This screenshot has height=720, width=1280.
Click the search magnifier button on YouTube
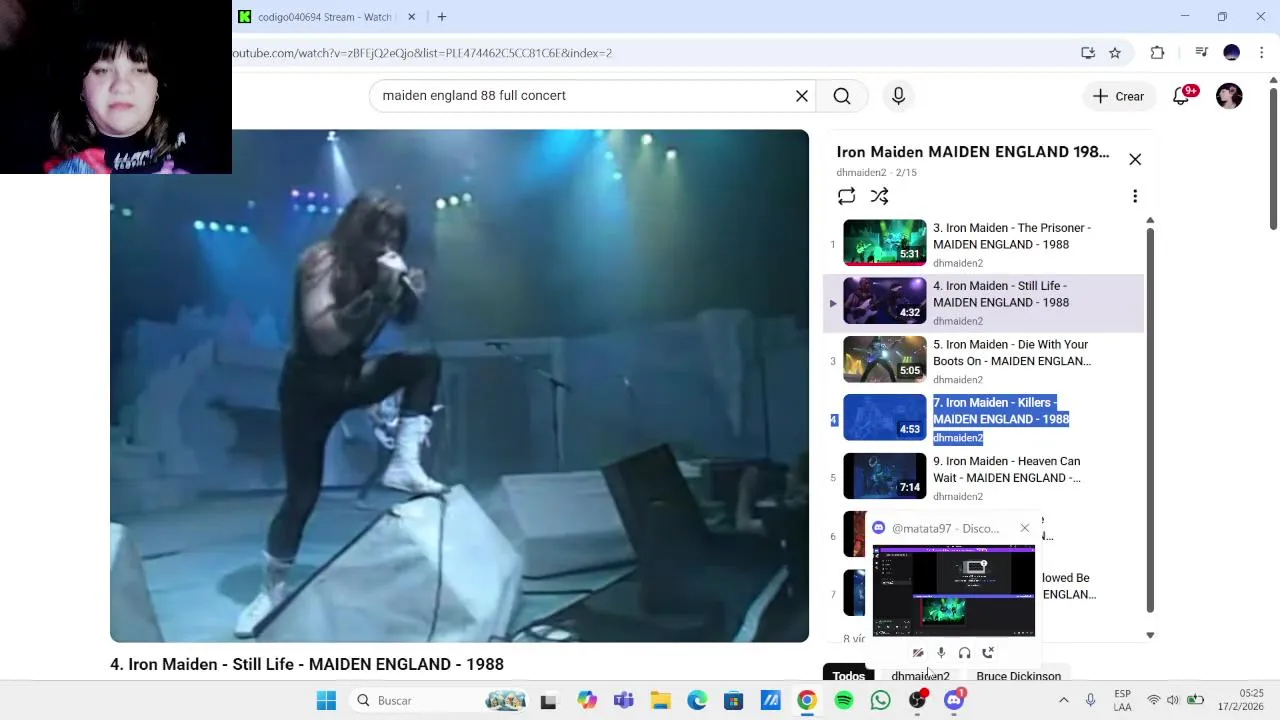coord(842,96)
